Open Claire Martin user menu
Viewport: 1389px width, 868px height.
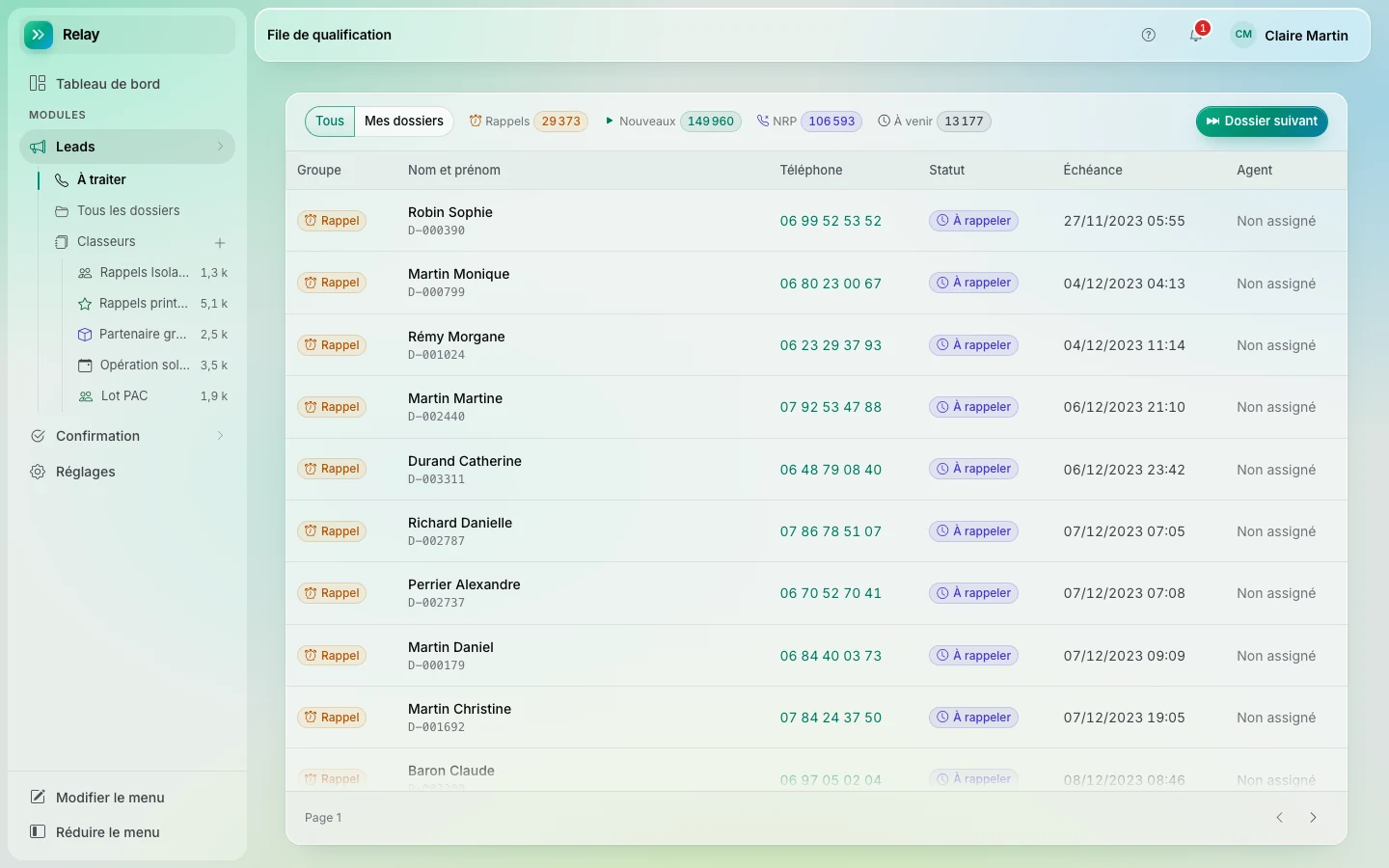[1291, 35]
